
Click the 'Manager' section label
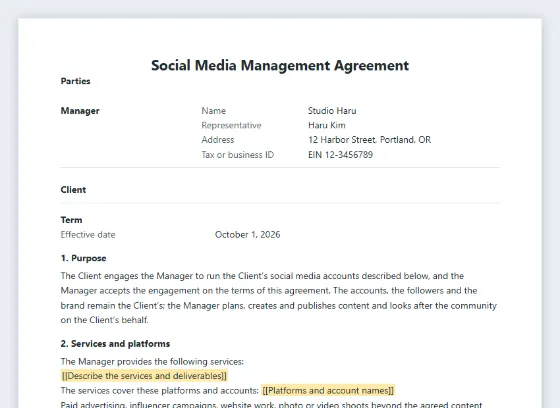[x=80, y=111]
